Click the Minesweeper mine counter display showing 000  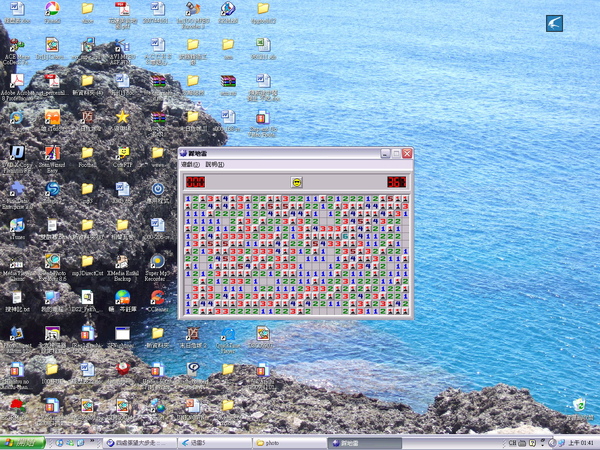196,182
